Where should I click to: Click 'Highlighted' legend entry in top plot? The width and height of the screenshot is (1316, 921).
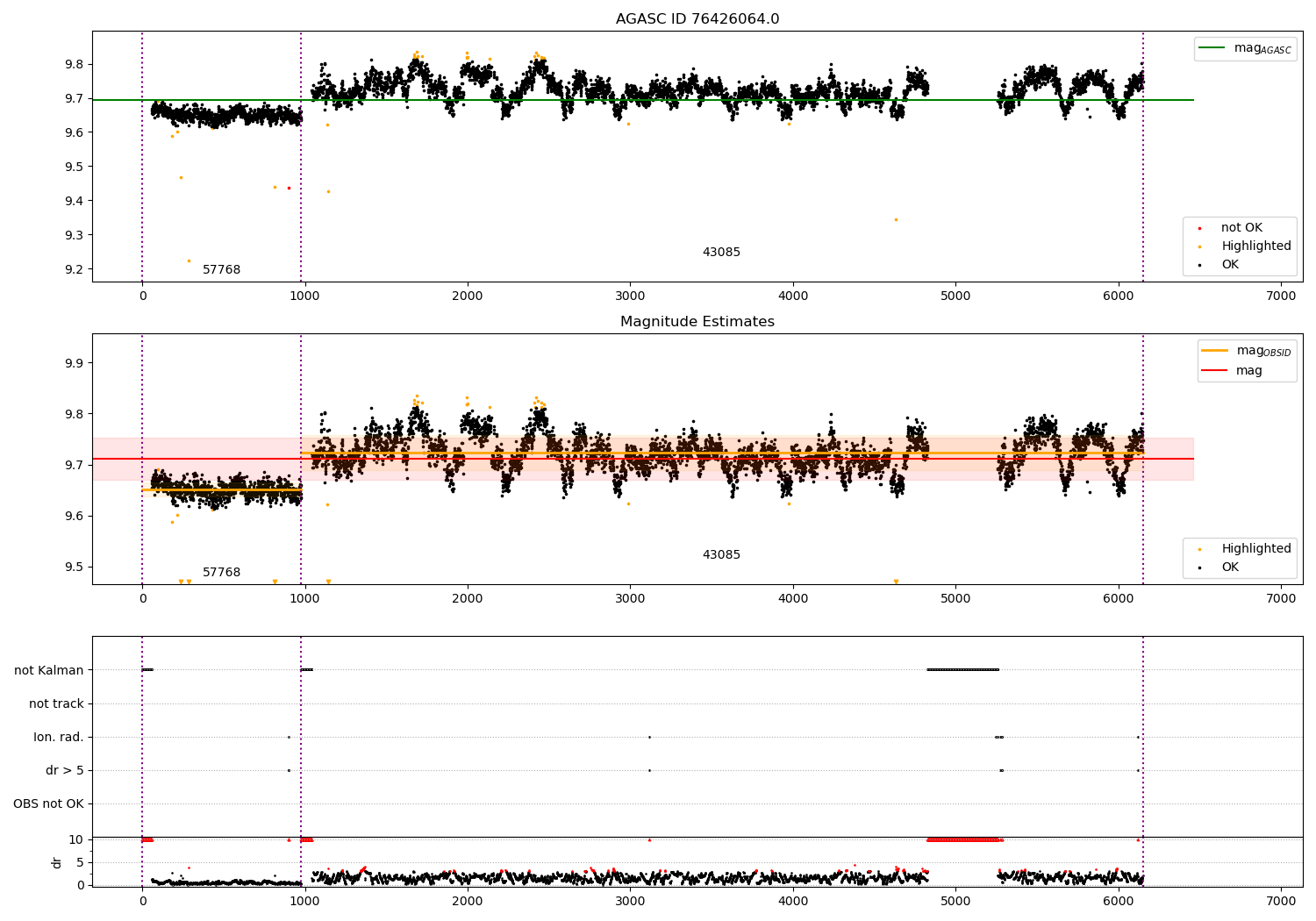coord(1256,246)
